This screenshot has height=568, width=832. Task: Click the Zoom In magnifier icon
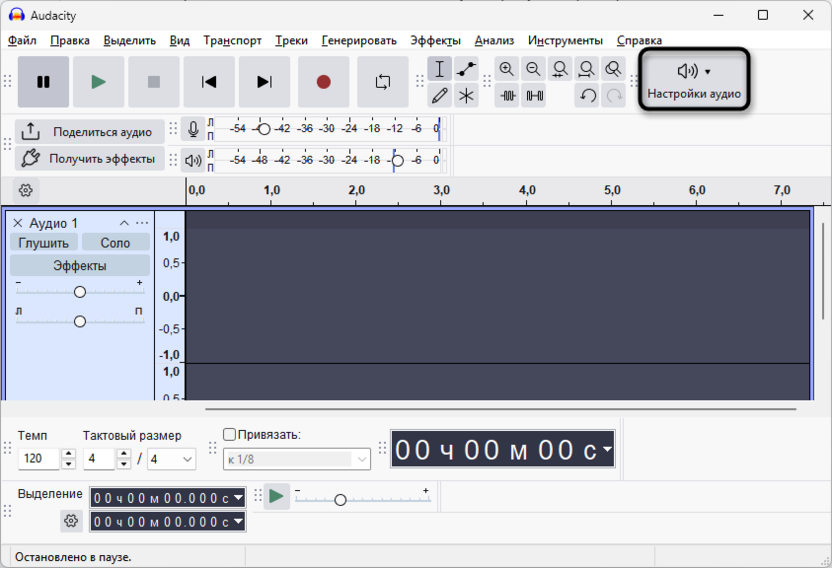coord(507,69)
